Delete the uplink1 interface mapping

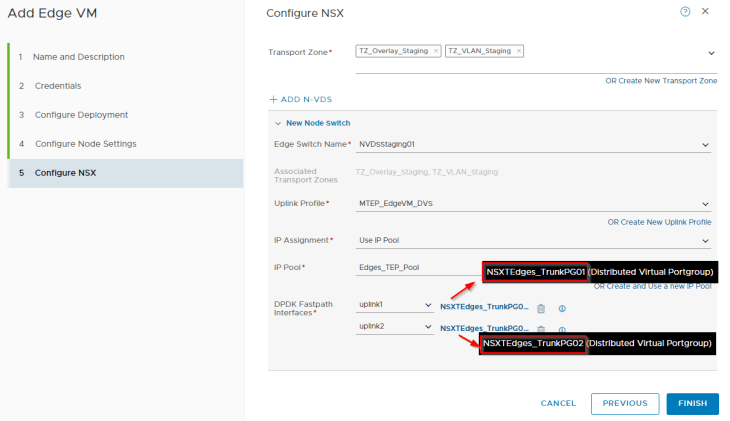541,309
